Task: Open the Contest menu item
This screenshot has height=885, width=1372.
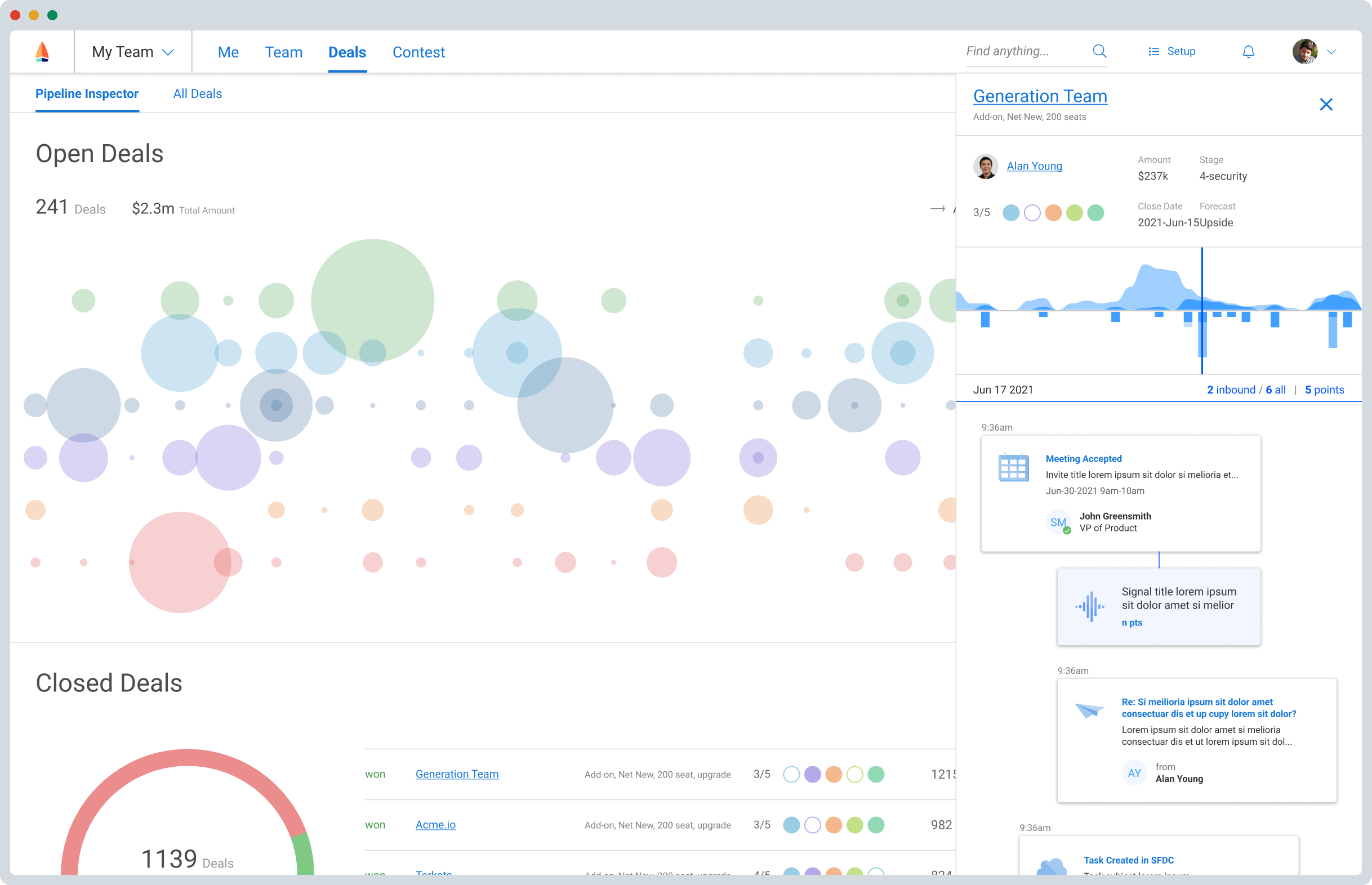Action: tap(418, 52)
